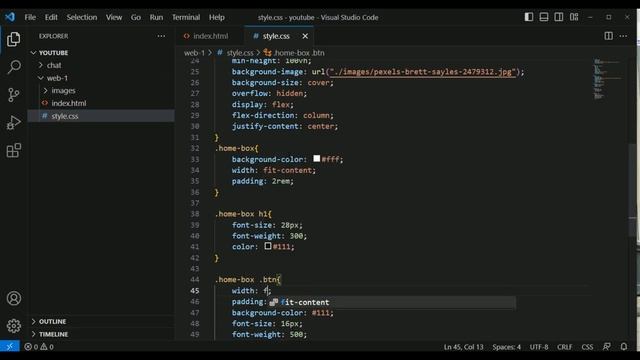Change encoding via UTF-8
640x360 pixels.
539,347
